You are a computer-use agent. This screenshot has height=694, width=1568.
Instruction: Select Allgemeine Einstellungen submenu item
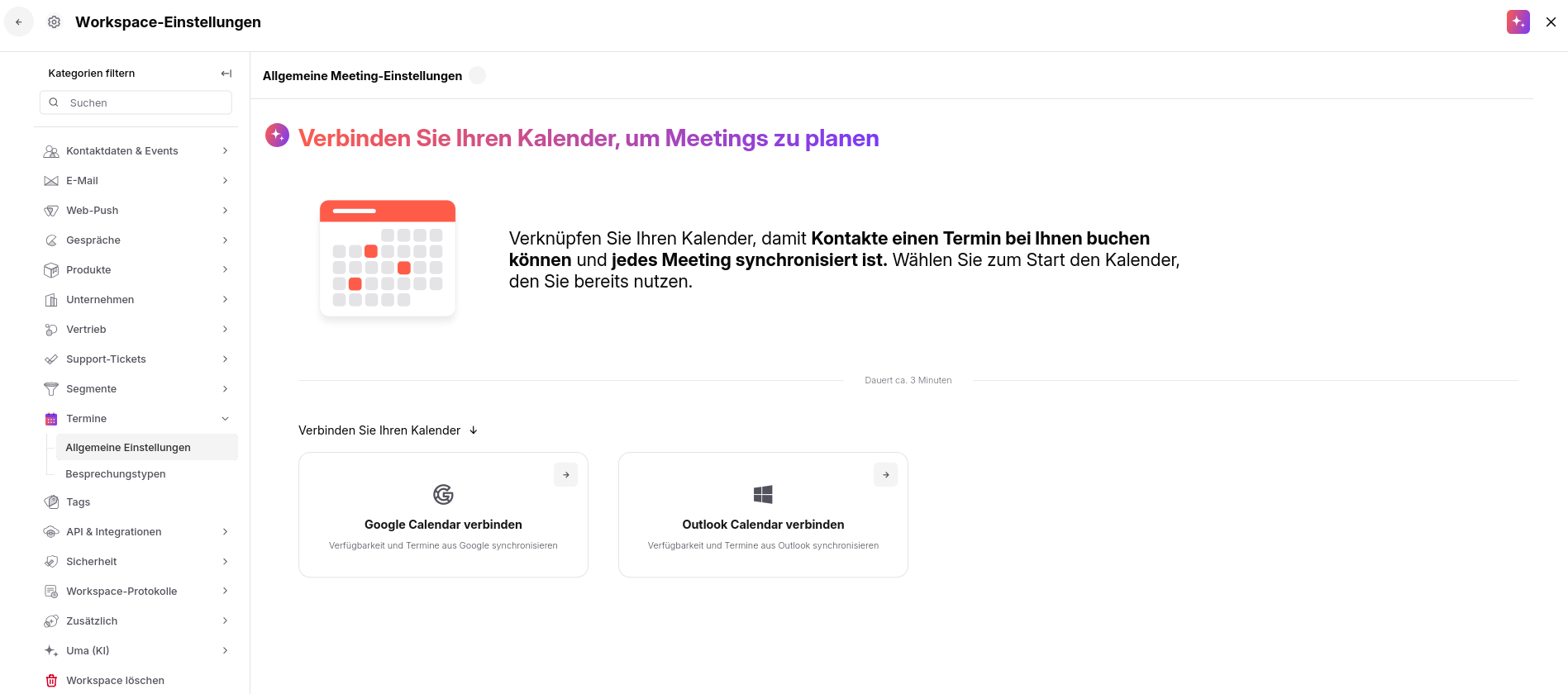click(x=146, y=447)
